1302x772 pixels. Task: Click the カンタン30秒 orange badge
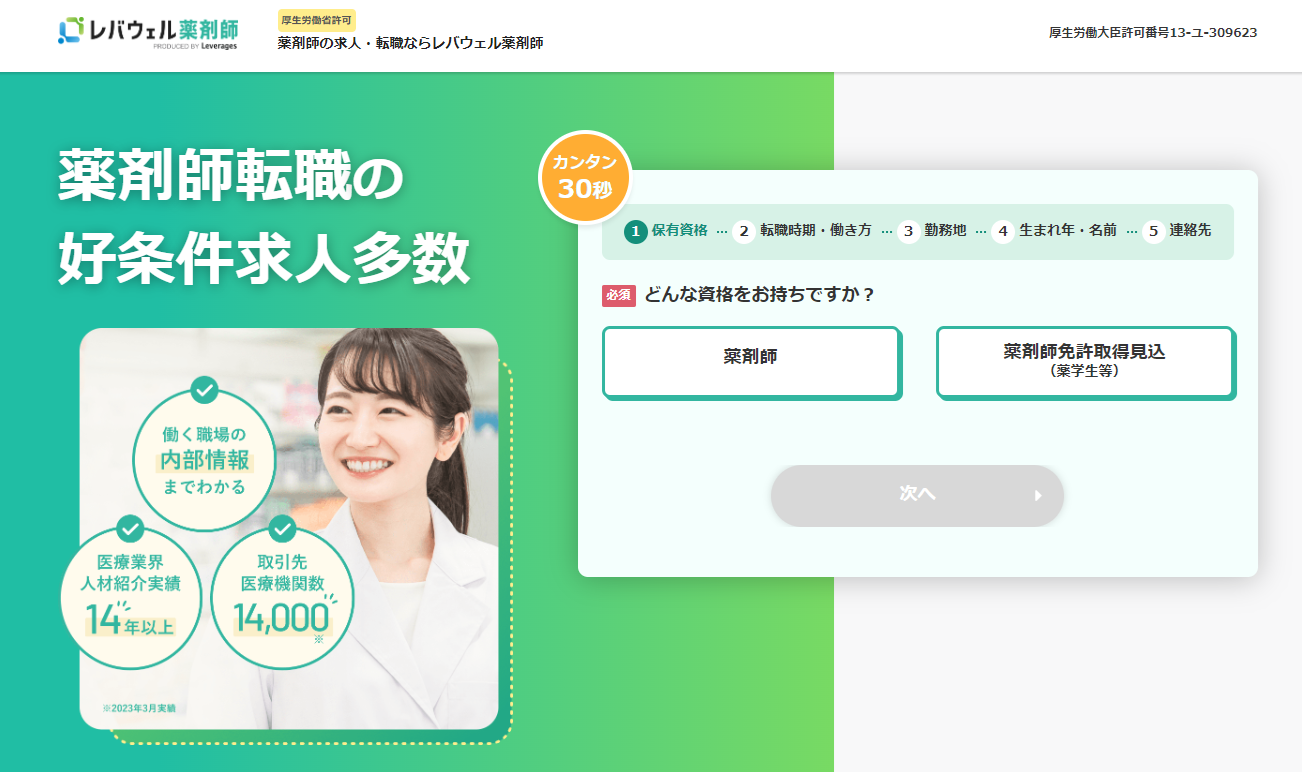[x=585, y=177]
